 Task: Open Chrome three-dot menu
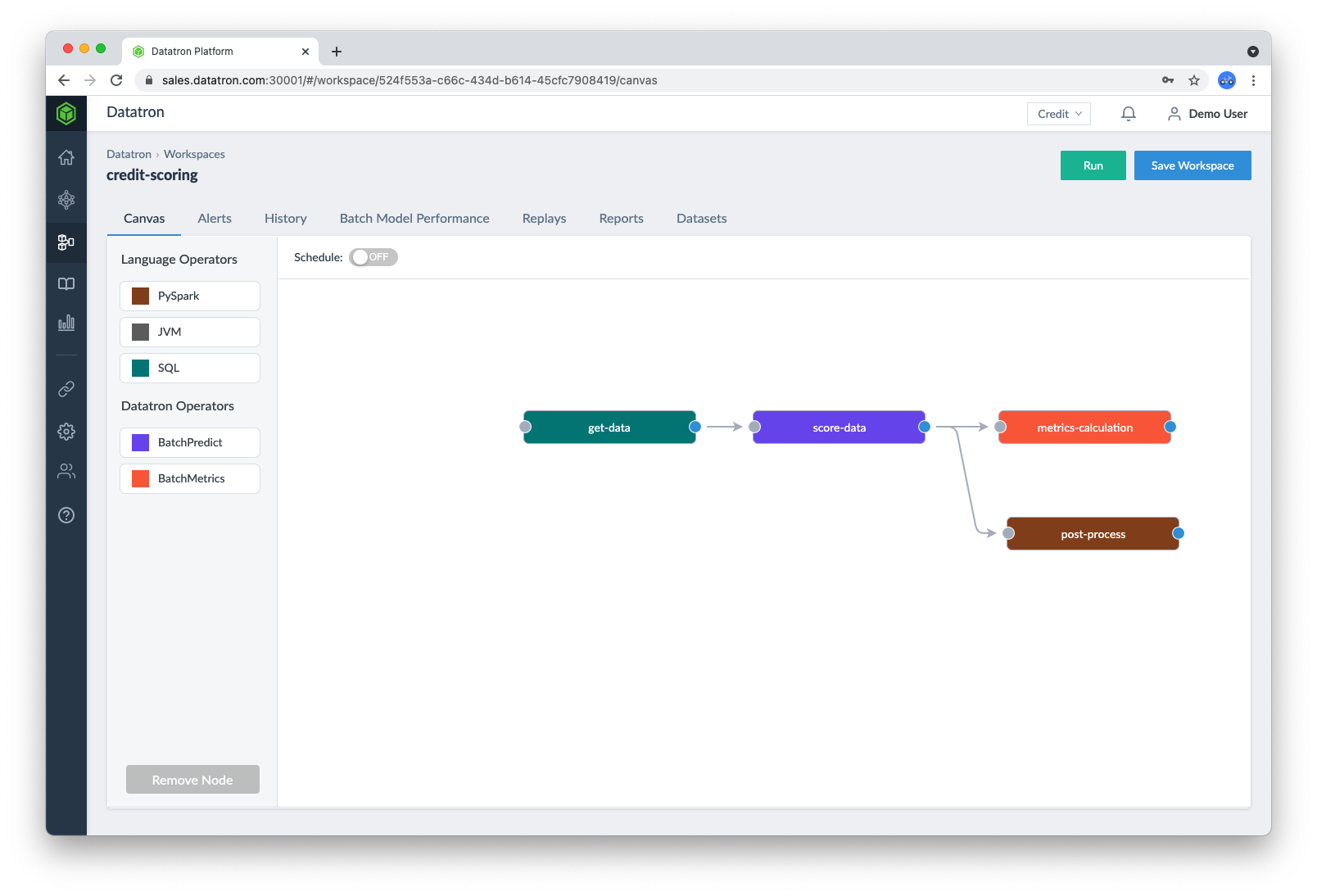(x=1253, y=80)
